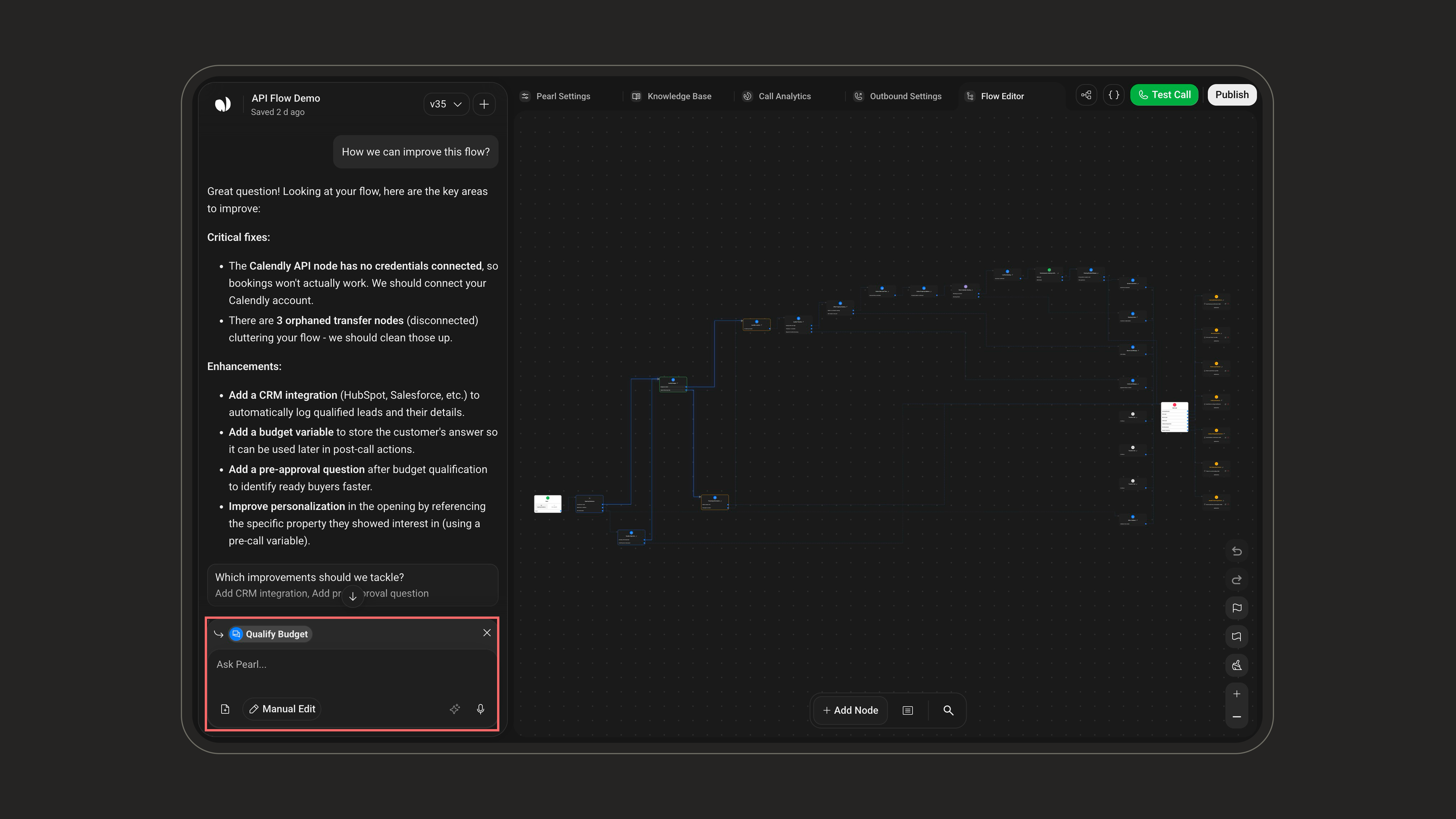Viewport: 1456px width, 819px height.
Task: Activate the microphone voice input
Action: (480, 709)
